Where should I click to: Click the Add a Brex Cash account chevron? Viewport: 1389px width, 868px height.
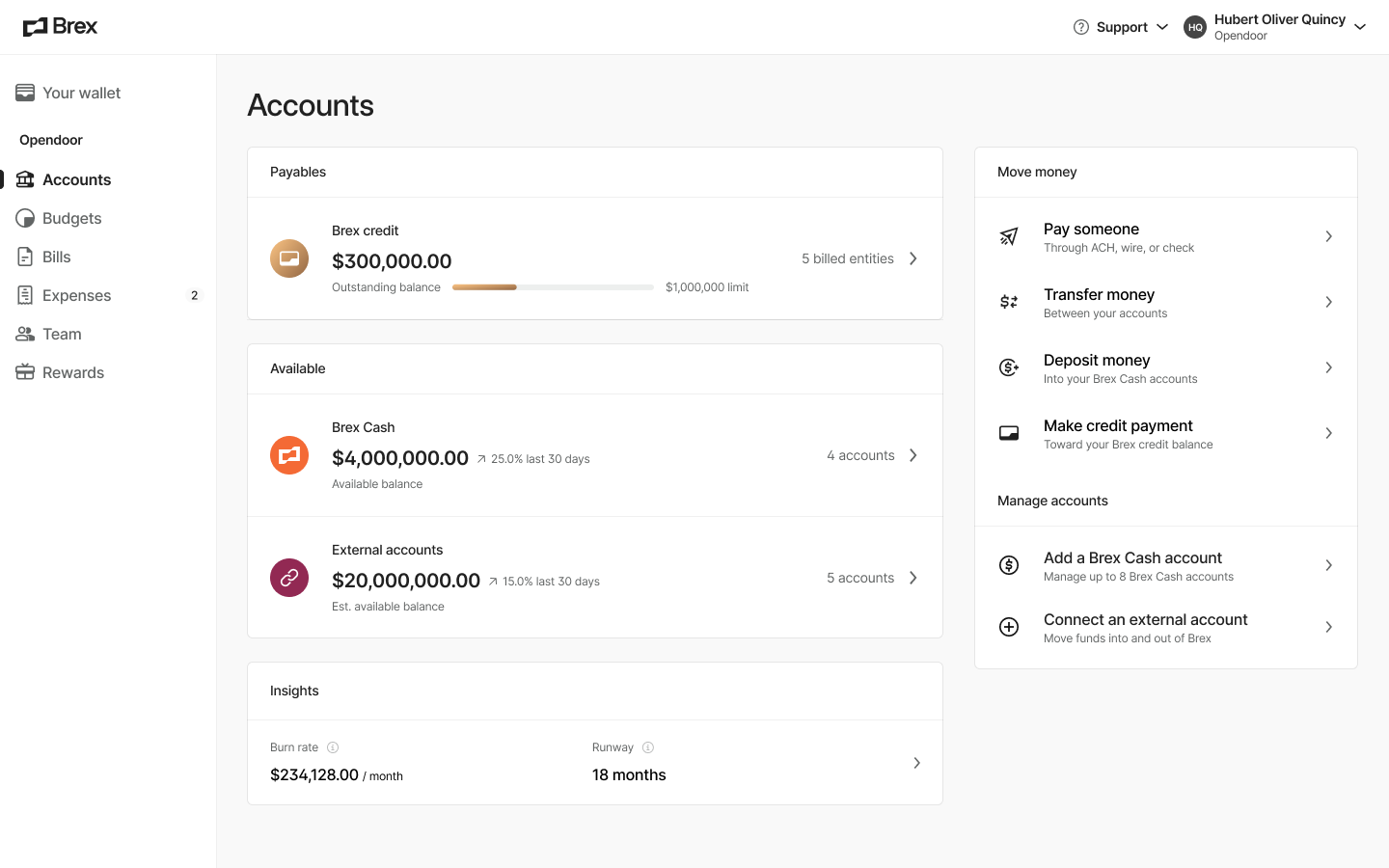coord(1328,565)
